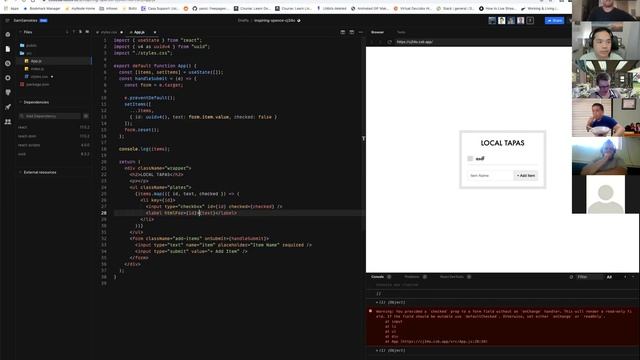Click the Drafts breadcrumb link
The image size is (640, 360).
[243, 20]
